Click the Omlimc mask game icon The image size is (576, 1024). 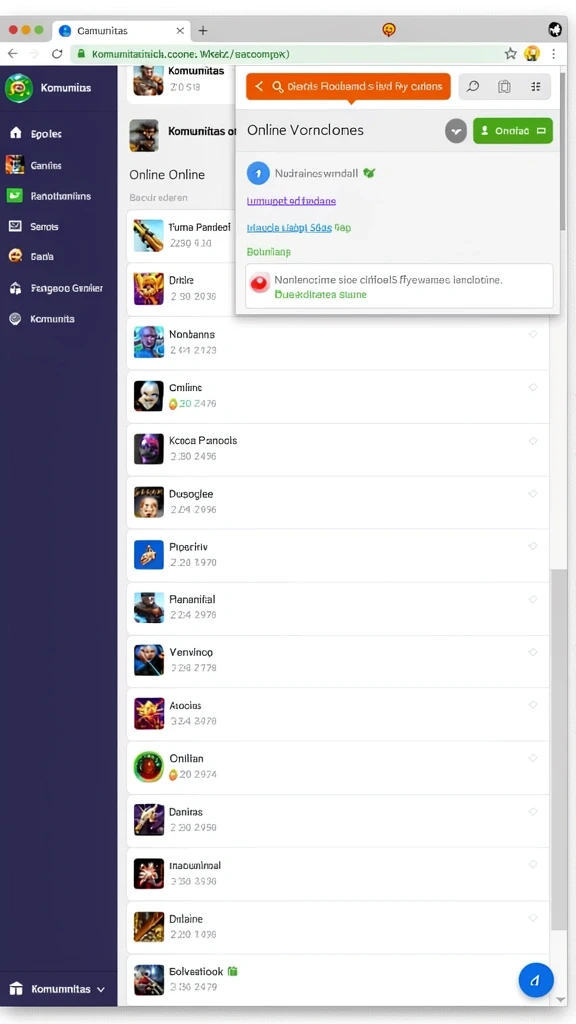click(x=148, y=396)
